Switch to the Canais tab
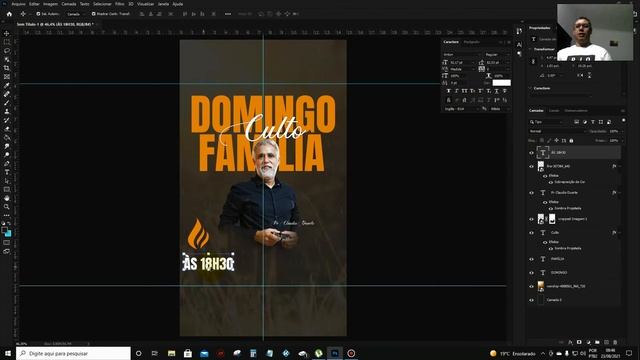Image resolution: width=640 pixels, height=360 pixels. (554, 111)
